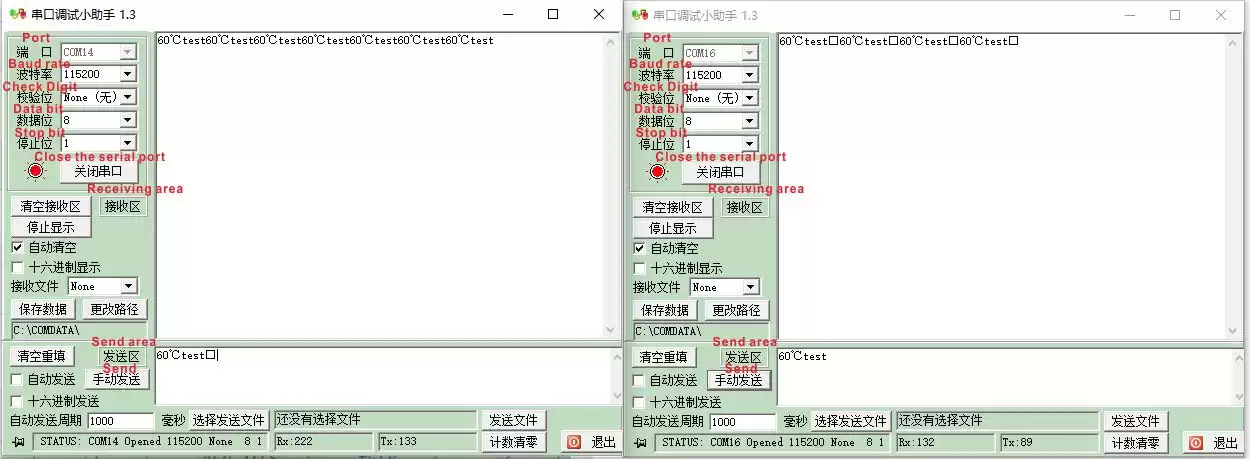This screenshot has height=459, width=1250.
Task: Click the red serial status LED in COM14 window
Action: coord(36,171)
